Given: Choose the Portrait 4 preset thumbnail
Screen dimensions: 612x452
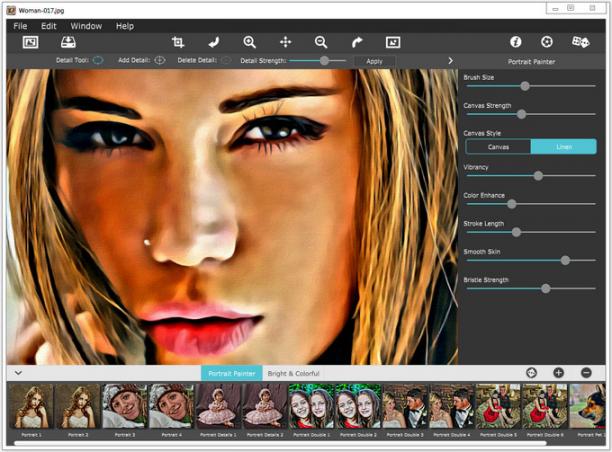Looking at the screenshot, I should point(171,406).
